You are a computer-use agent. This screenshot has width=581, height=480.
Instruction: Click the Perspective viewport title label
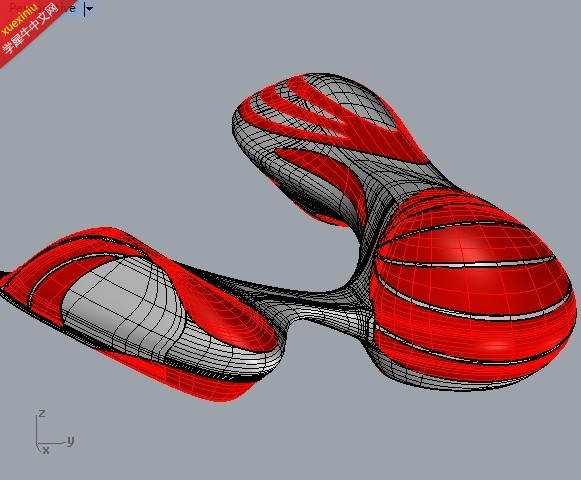[43, 8]
